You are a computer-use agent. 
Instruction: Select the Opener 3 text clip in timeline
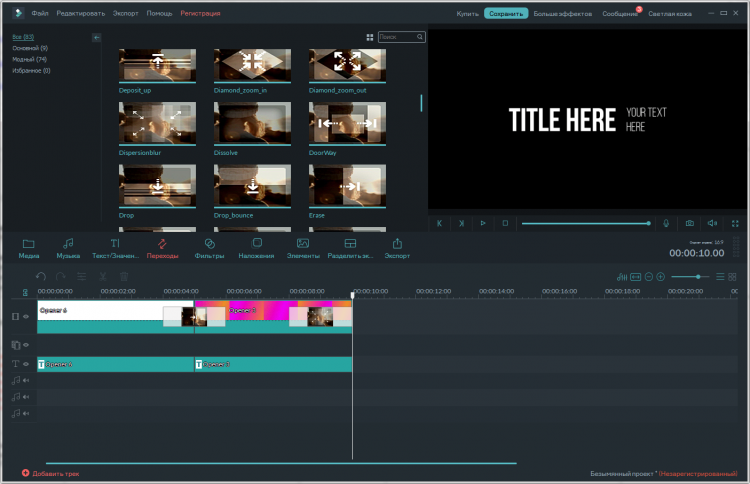coord(273,364)
